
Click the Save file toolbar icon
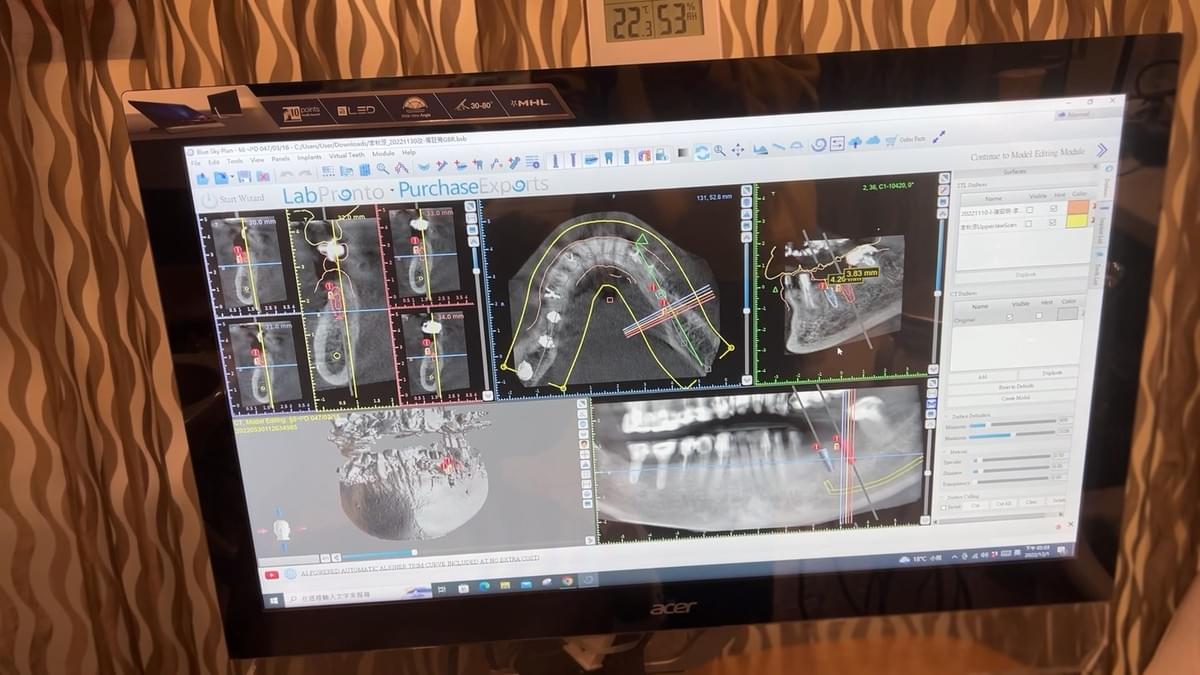point(245,176)
